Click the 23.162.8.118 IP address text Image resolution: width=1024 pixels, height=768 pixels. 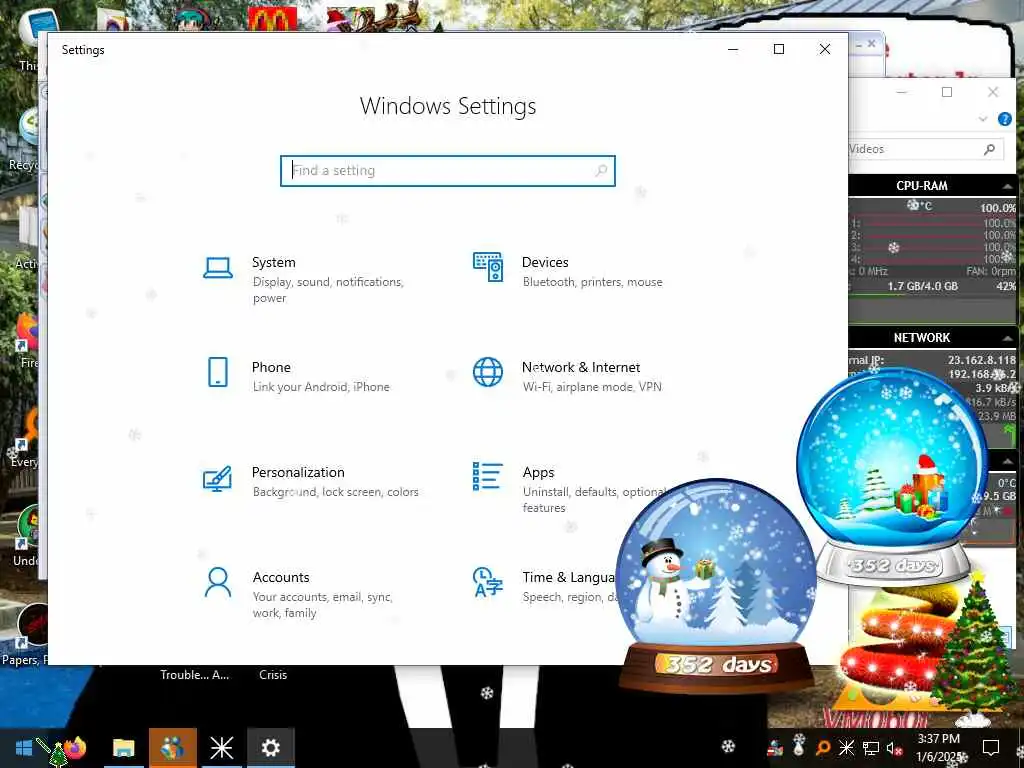click(982, 360)
